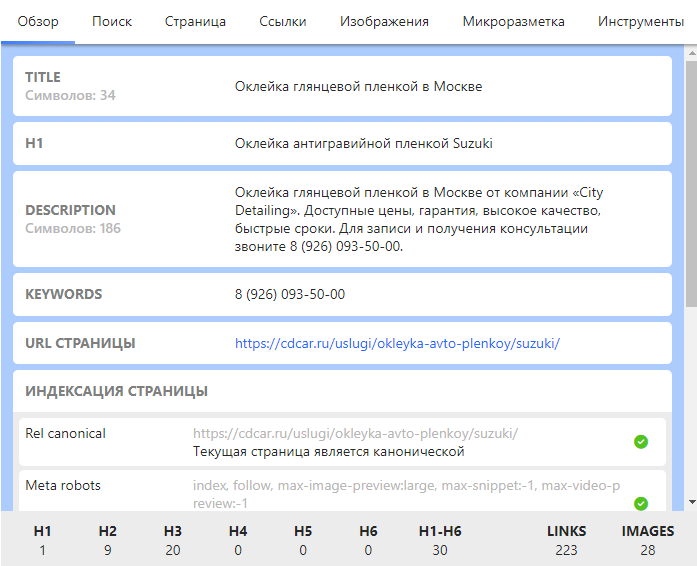Switch to the Микроразметка tab
Viewport: 697px width, 566px height.
click(513, 21)
